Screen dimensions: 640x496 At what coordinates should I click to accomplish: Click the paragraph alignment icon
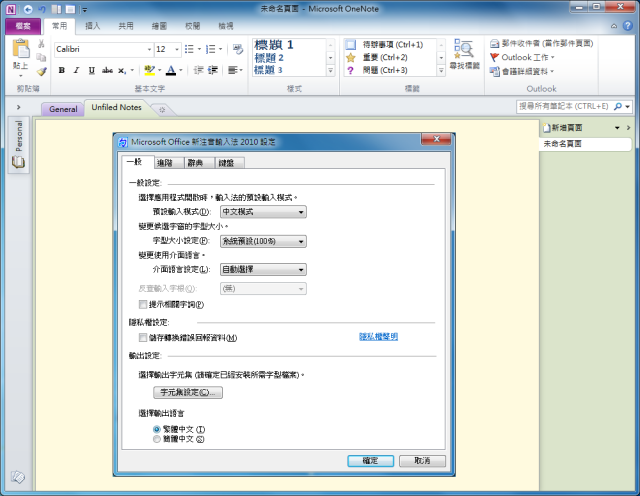click(x=233, y=70)
